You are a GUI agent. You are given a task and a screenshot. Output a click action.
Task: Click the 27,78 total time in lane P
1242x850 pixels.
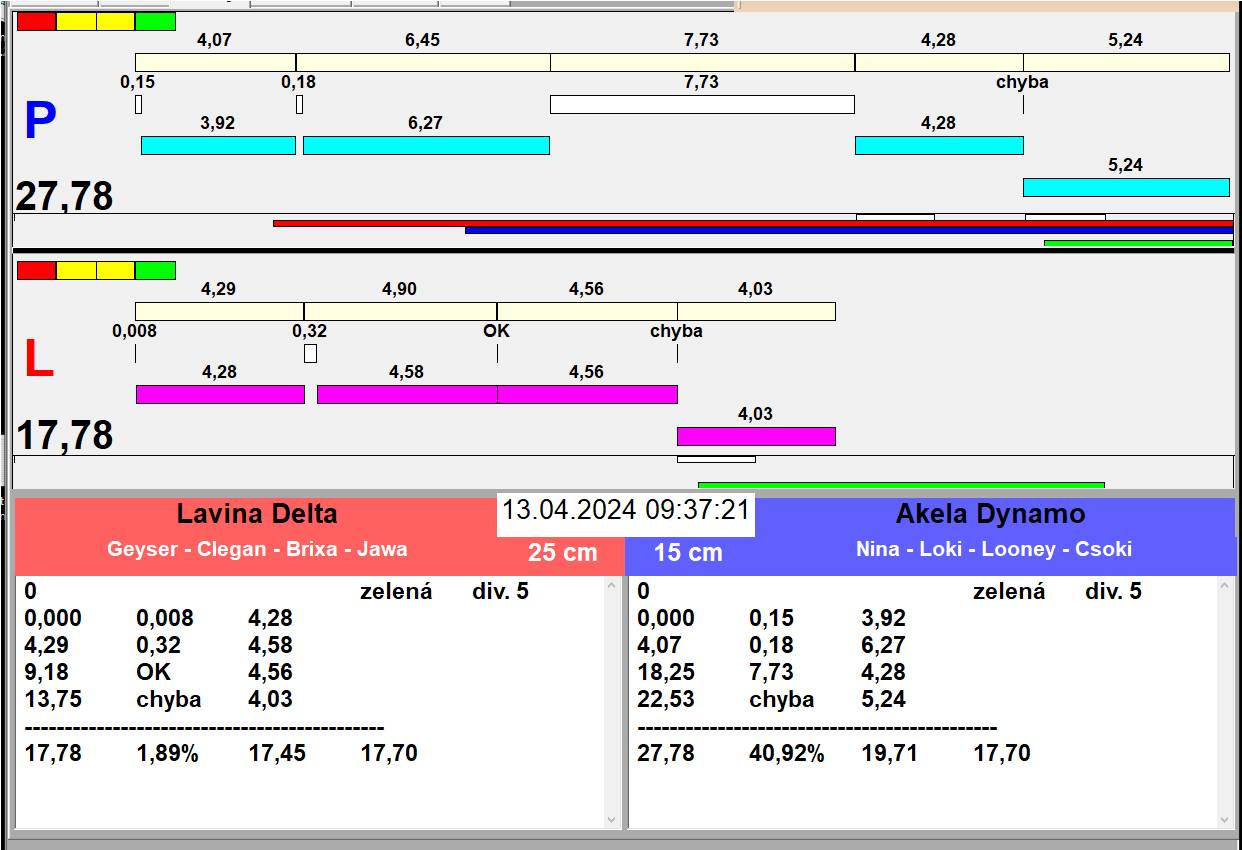tap(65, 196)
